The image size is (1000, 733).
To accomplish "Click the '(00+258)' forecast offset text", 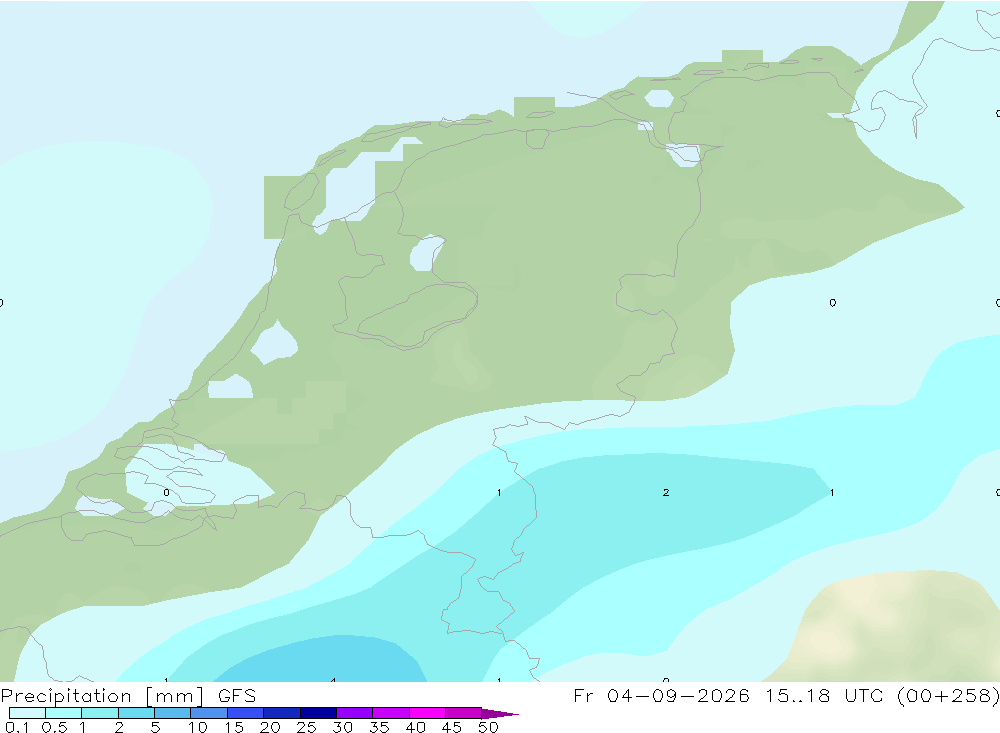I will (948, 695).
